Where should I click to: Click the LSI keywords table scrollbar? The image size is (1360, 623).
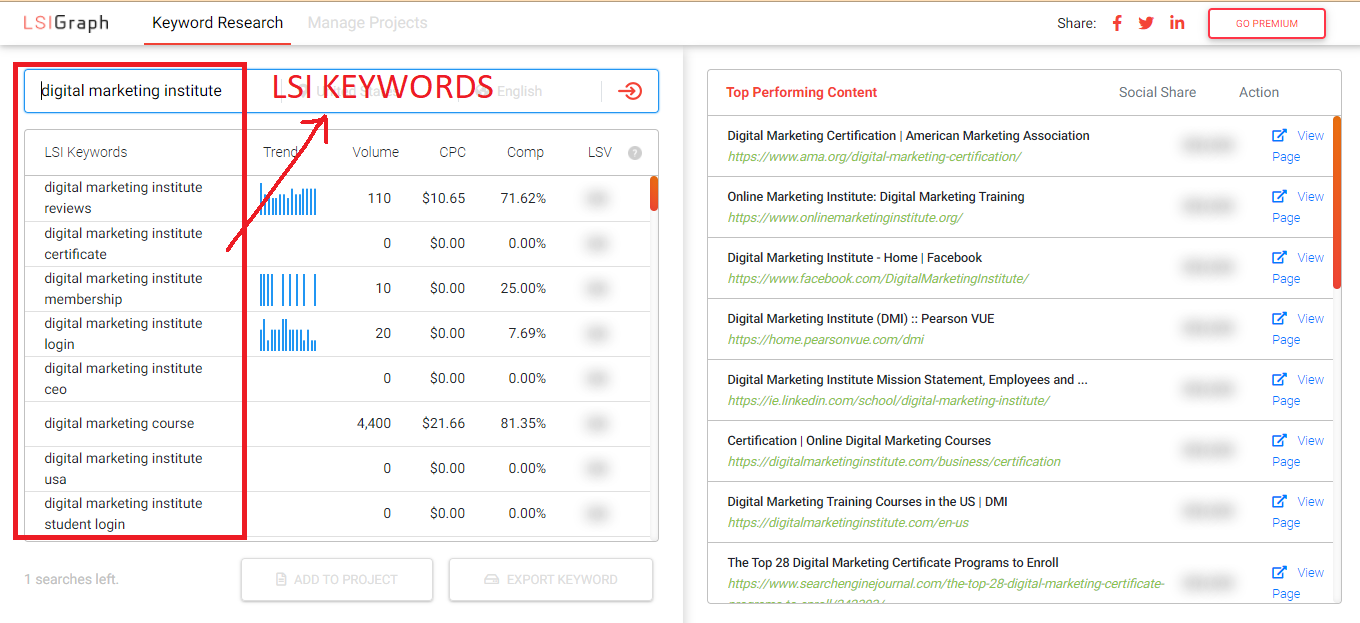tap(654, 194)
